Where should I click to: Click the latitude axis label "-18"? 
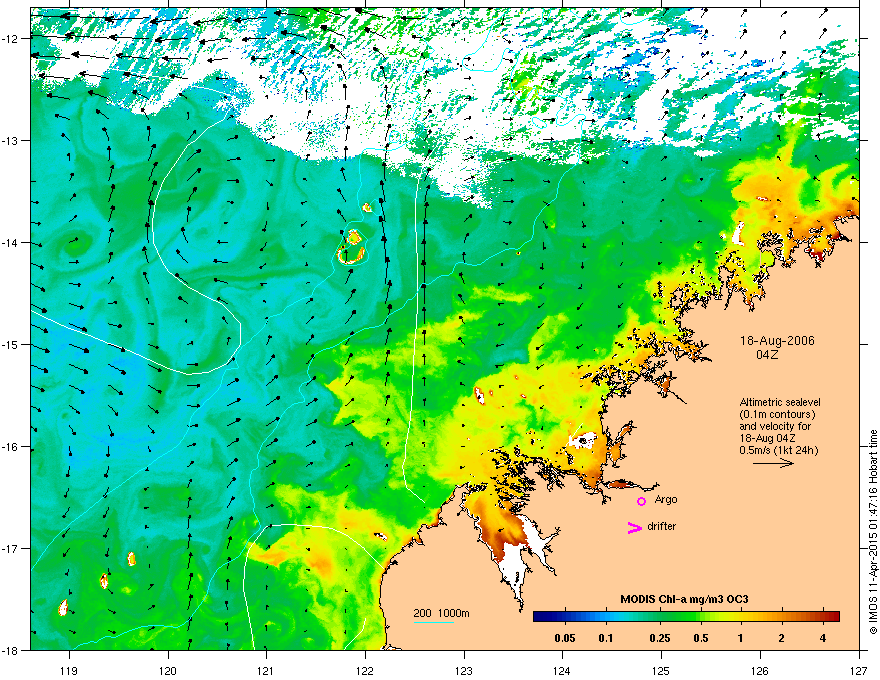pyautogui.click(x=11, y=650)
